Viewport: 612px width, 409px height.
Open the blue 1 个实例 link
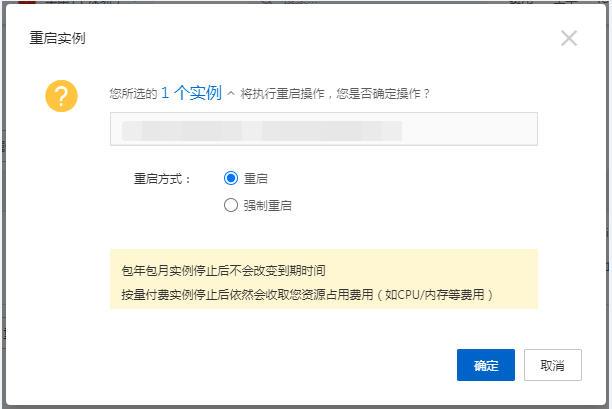pyautogui.click(x=190, y=93)
